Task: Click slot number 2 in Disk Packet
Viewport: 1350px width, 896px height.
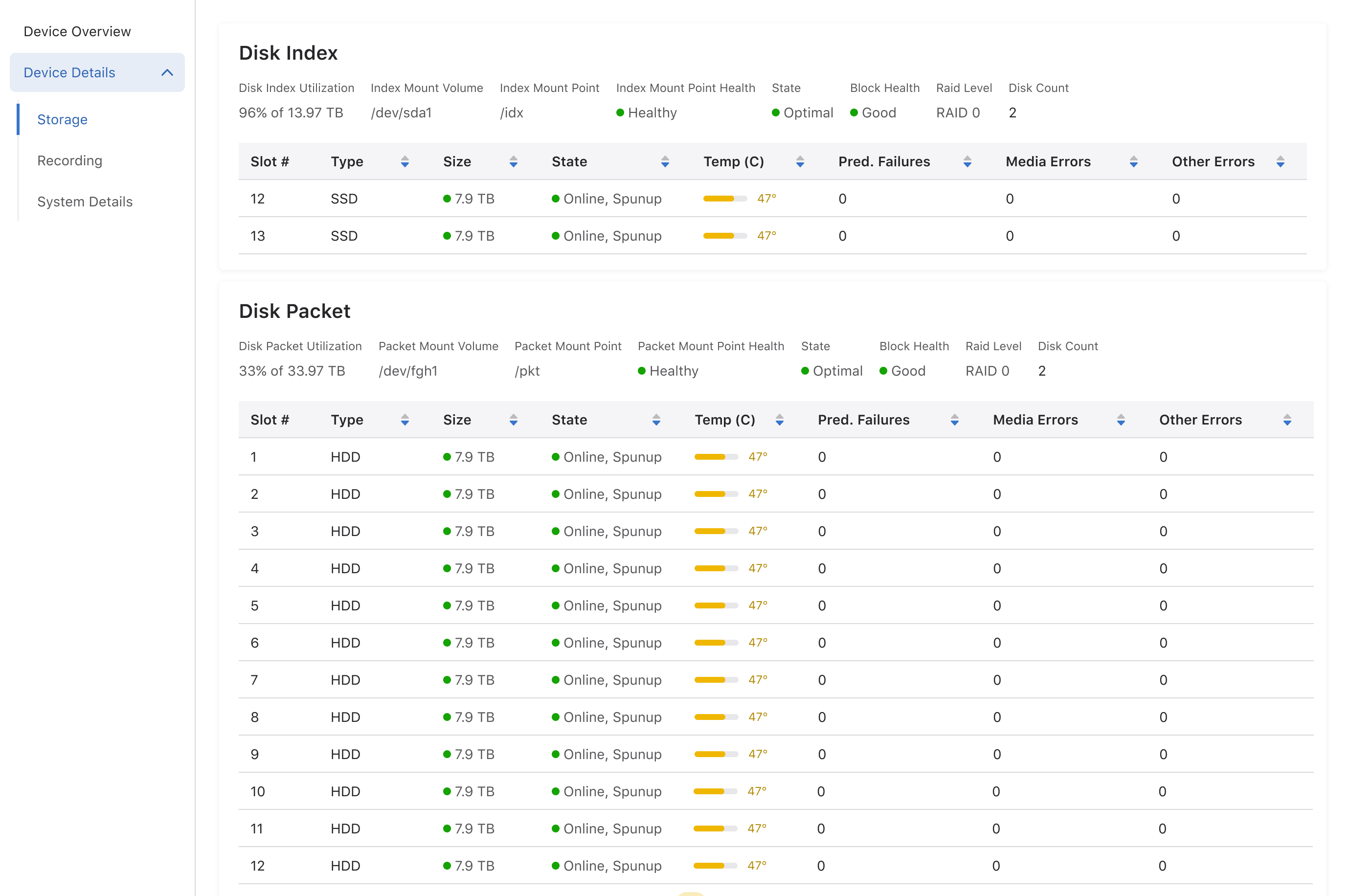Action: [x=254, y=494]
